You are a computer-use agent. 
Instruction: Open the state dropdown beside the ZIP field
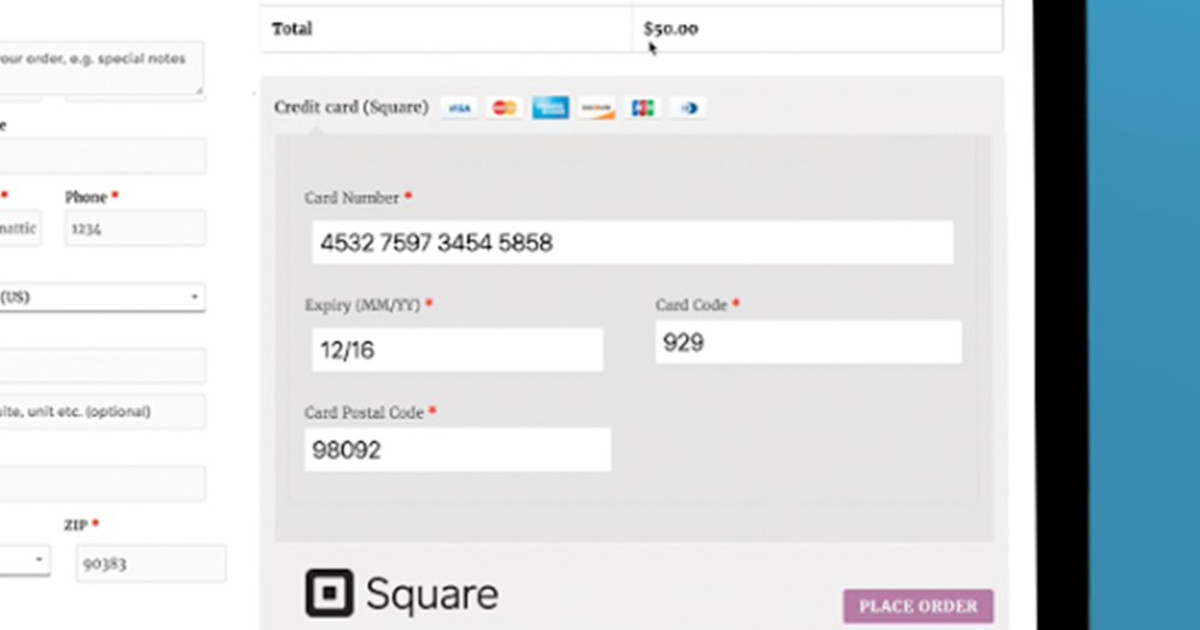pos(25,560)
